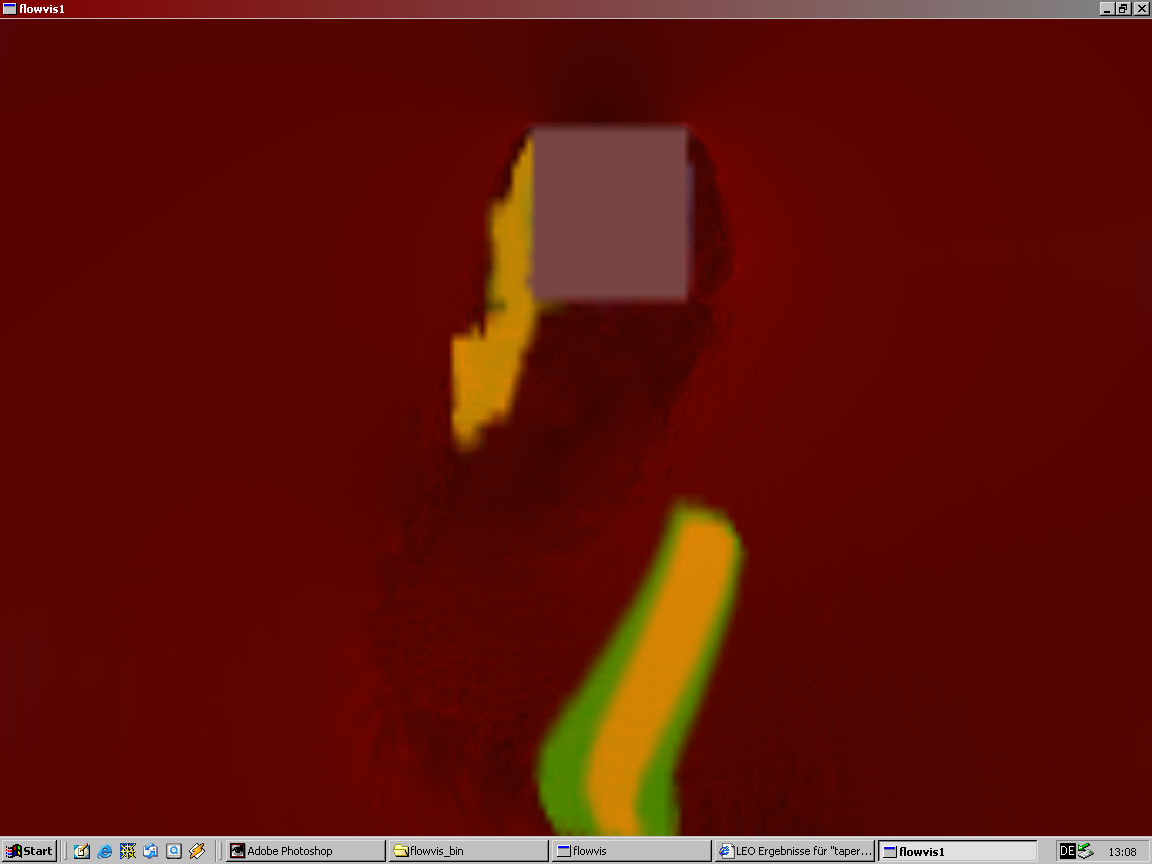Switch to the flowvis taskbar window
This screenshot has height=864, width=1152.
(x=632, y=851)
